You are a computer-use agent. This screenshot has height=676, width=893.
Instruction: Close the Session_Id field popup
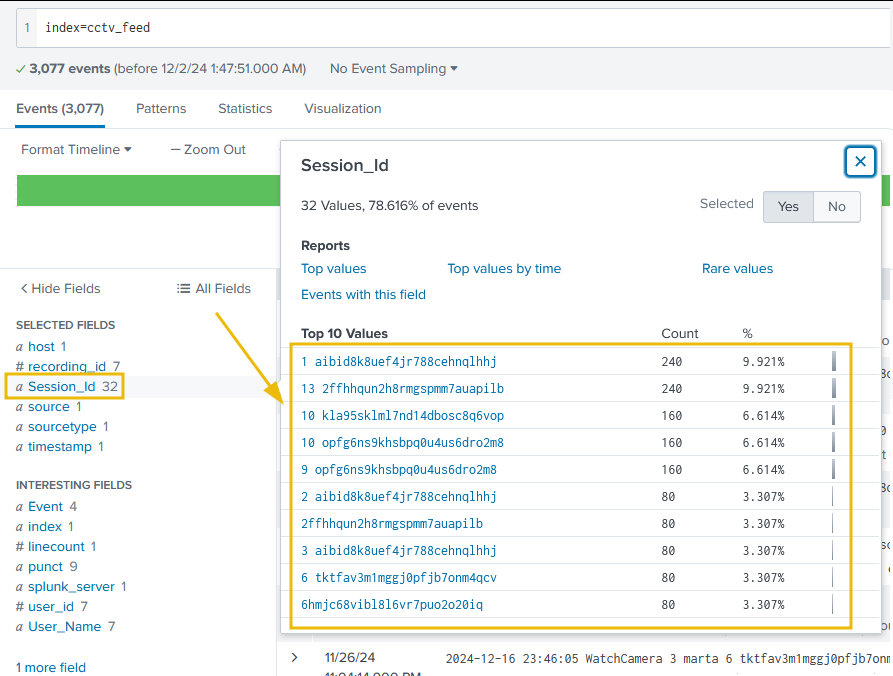pyautogui.click(x=860, y=162)
